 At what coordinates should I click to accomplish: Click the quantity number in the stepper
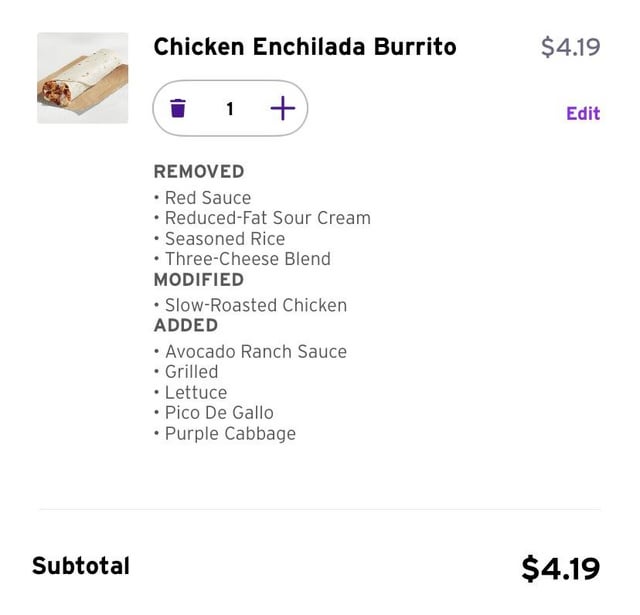(x=230, y=108)
